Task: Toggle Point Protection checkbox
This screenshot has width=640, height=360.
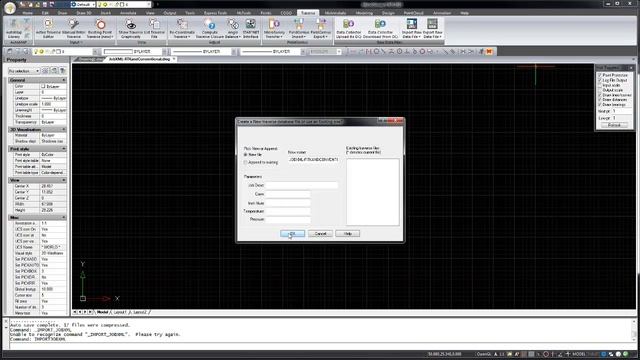Action: pos(600,76)
